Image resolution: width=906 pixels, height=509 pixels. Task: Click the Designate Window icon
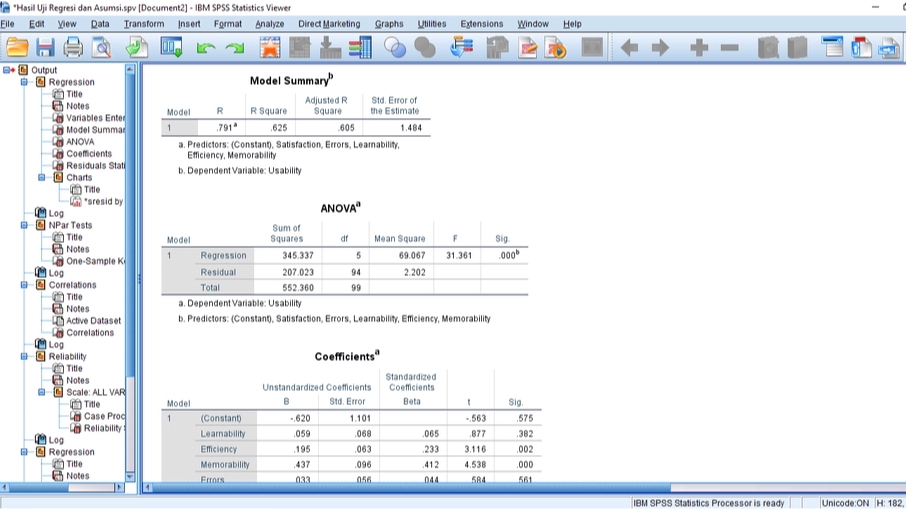pos(592,47)
